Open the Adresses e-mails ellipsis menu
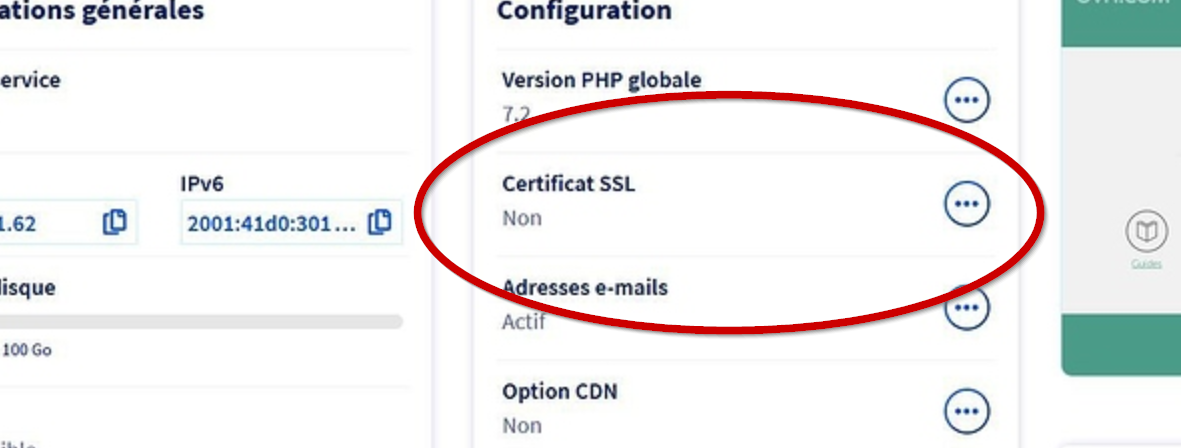Screen dimensions: 1181x448 click(966, 307)
